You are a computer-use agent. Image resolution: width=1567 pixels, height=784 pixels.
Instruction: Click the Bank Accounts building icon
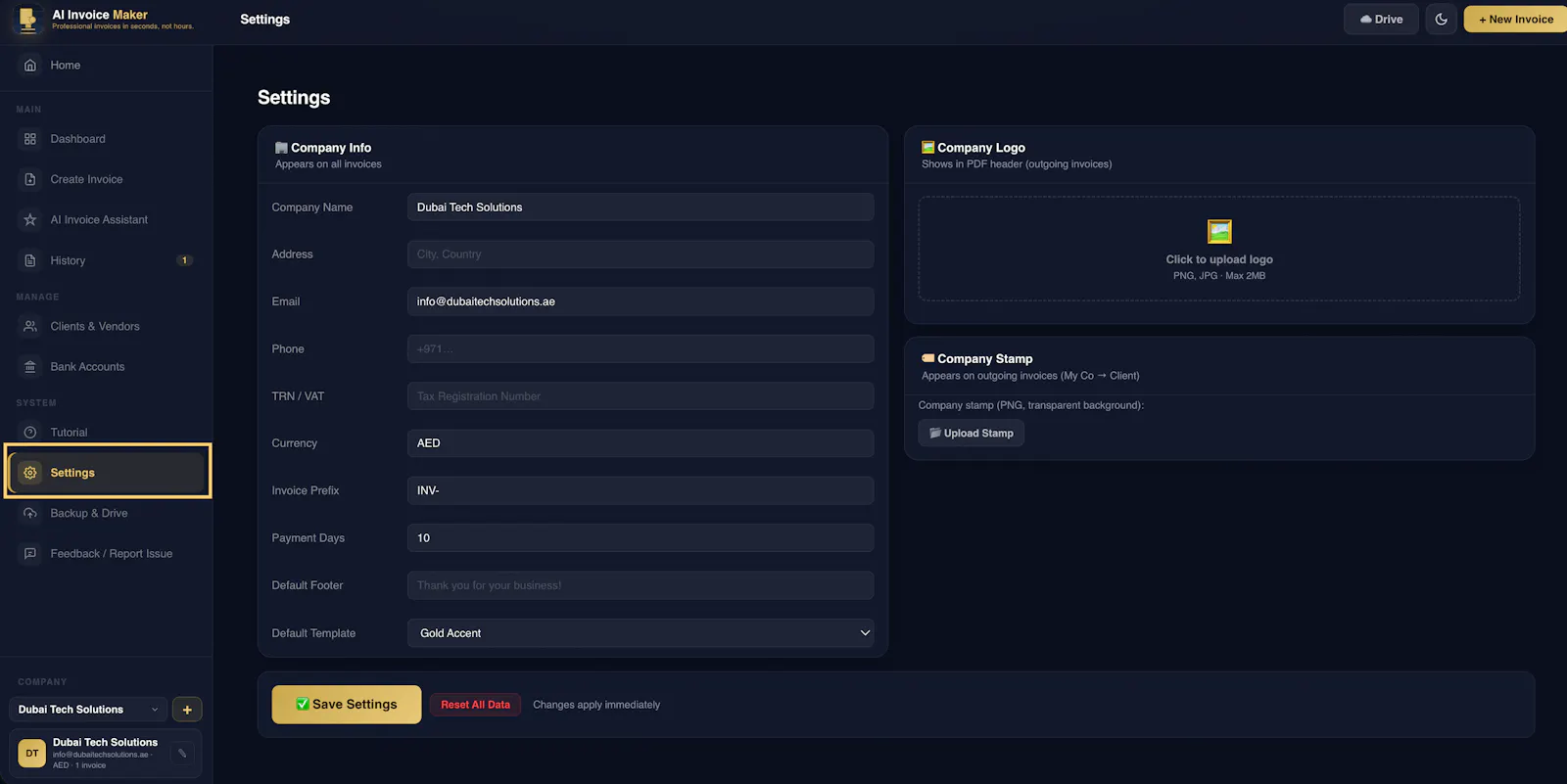click(x=30, y=367)
